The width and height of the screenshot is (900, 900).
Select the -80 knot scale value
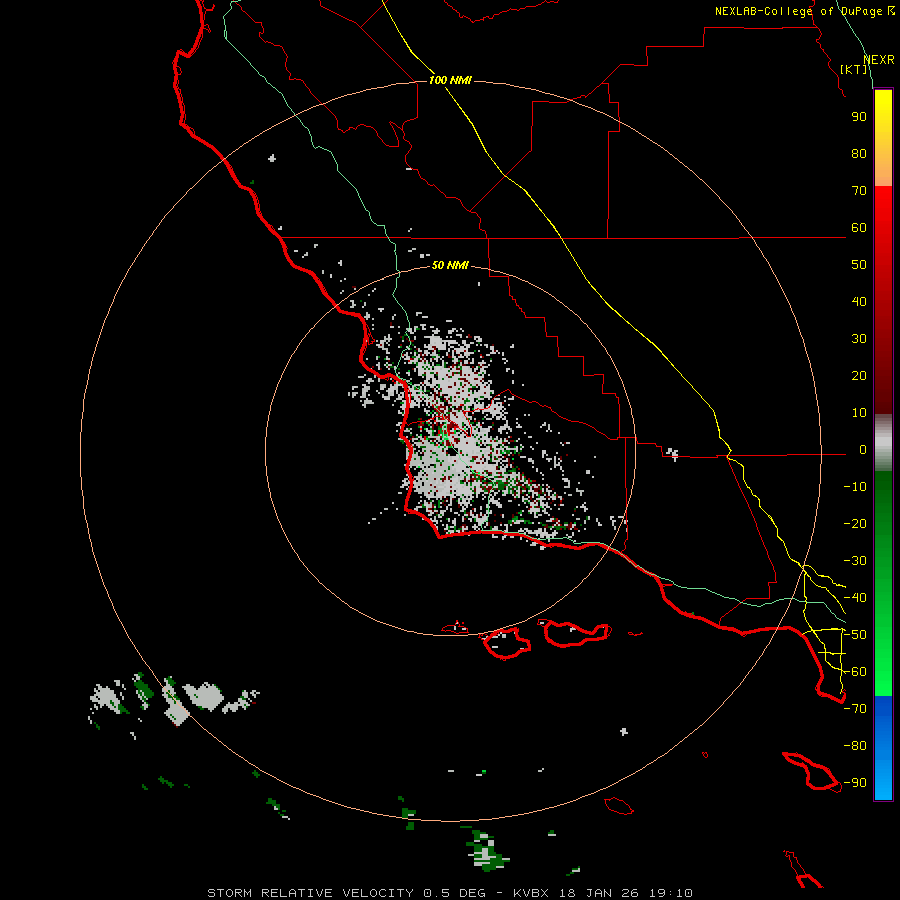[x=855, y=746]
